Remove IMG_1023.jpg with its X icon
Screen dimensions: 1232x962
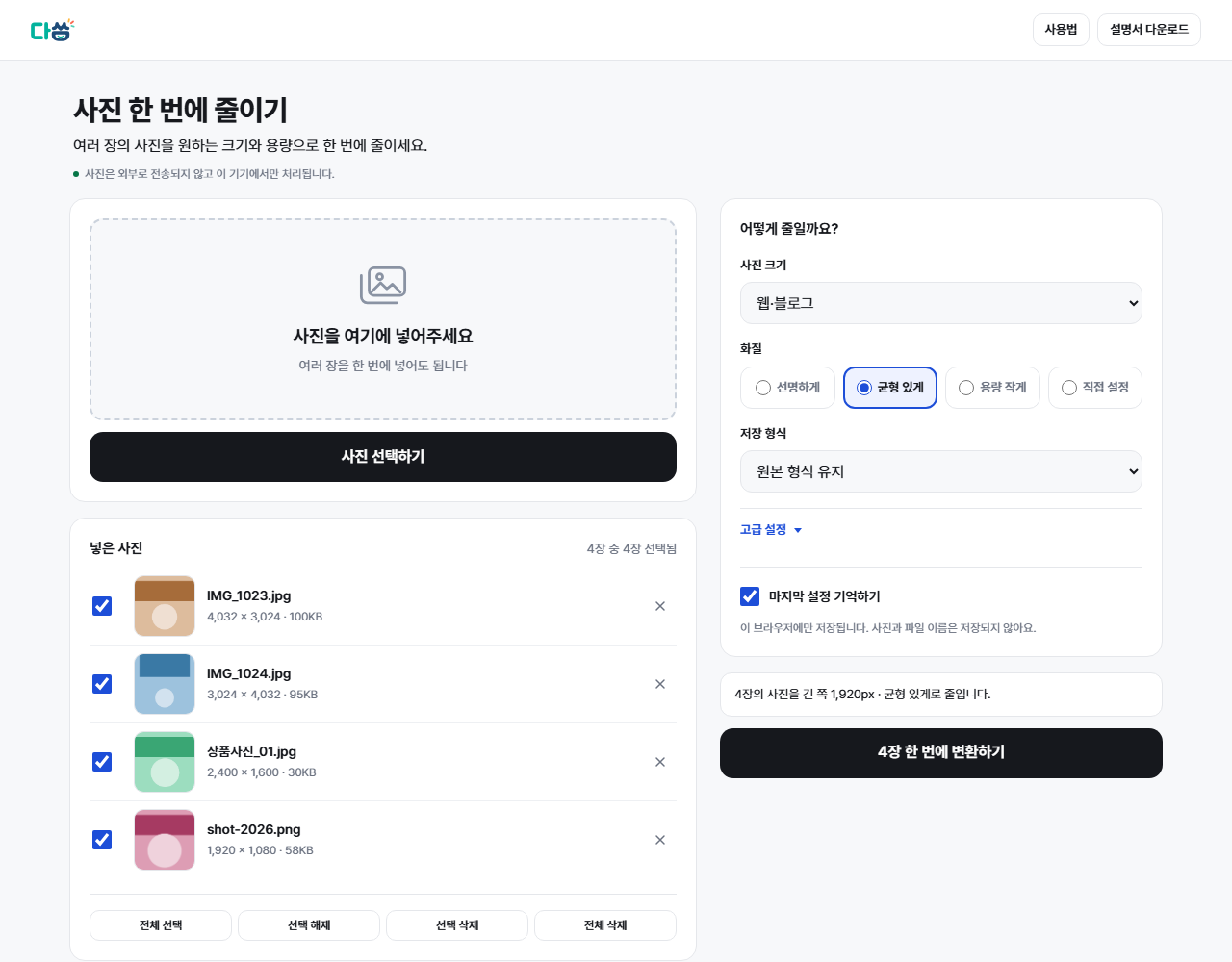click(x=660, y=606)
